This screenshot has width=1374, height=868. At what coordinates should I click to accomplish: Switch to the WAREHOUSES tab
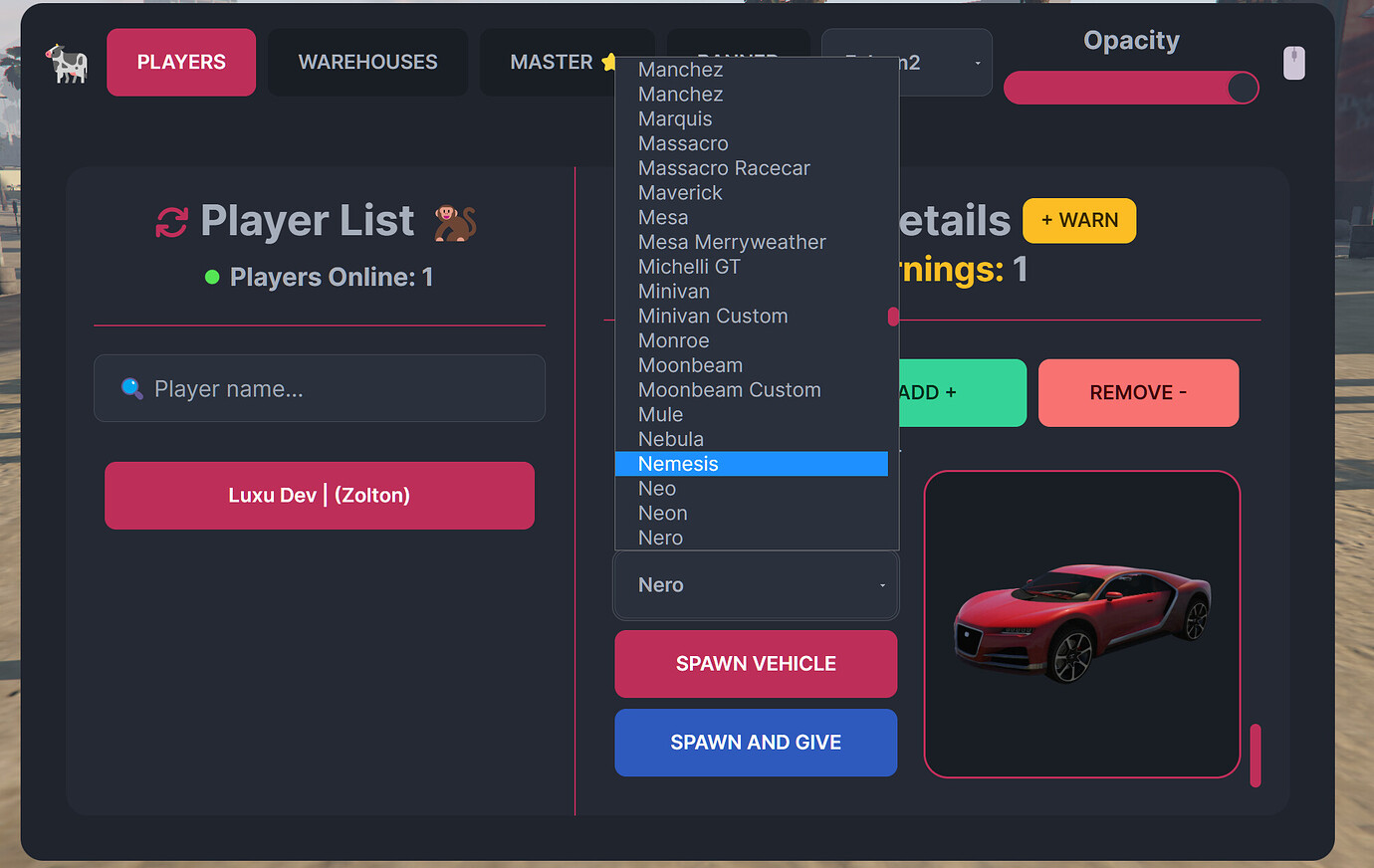tap(366, 62)
